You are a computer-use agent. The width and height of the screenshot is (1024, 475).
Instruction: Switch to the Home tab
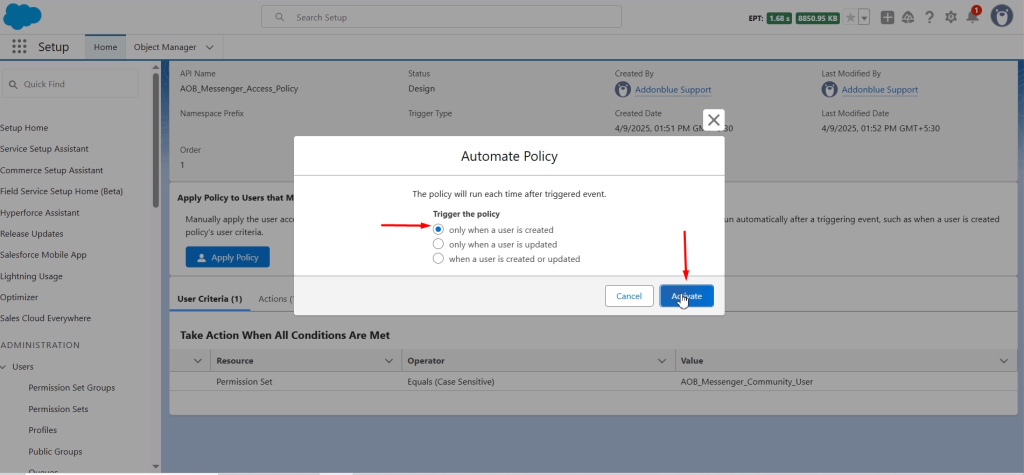pyautogui.click(x=105, y=47)
